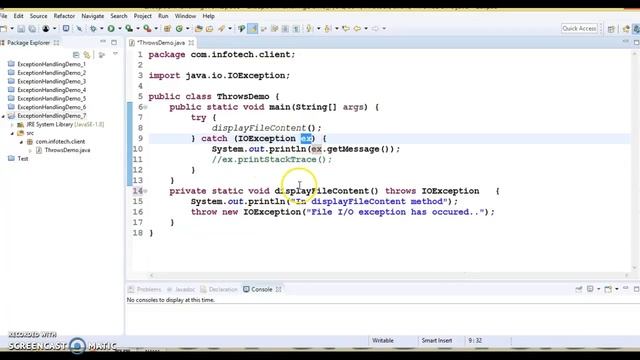This screenshot has height=360, width=640.
Task: Open the Help menu
Action: (209, 16)
